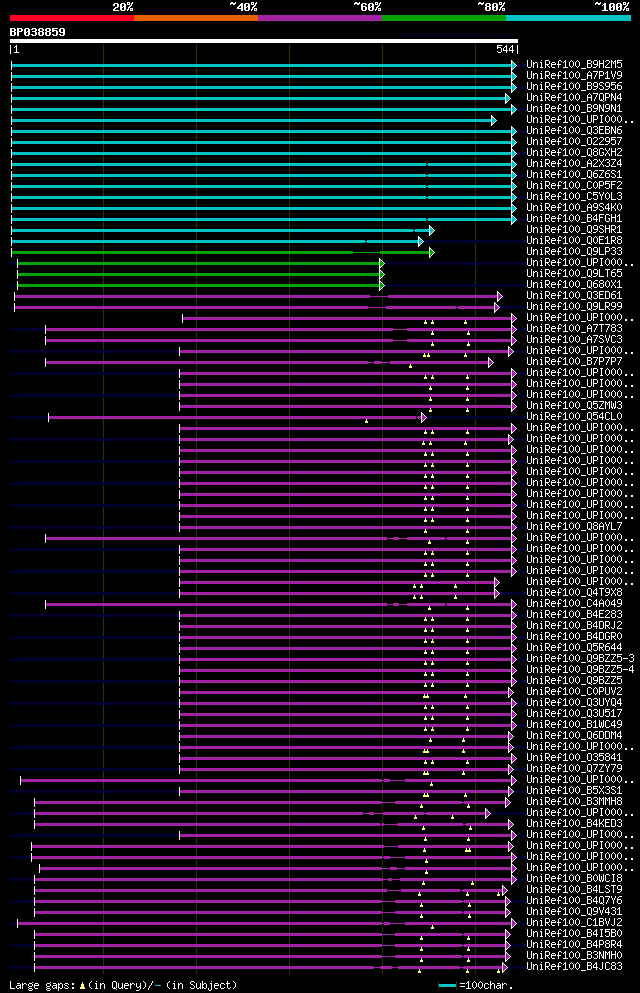Viewport: 640px width, 993px height.
Task: Open hit UniRef100_Q8AYL7
Action: tap(574, 526)
